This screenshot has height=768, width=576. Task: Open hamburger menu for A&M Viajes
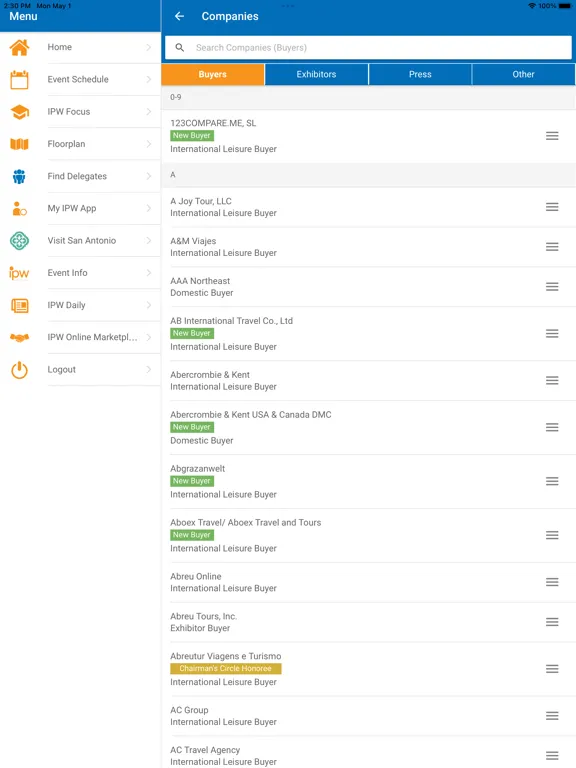pyautogui.click(x=552, y=247)
